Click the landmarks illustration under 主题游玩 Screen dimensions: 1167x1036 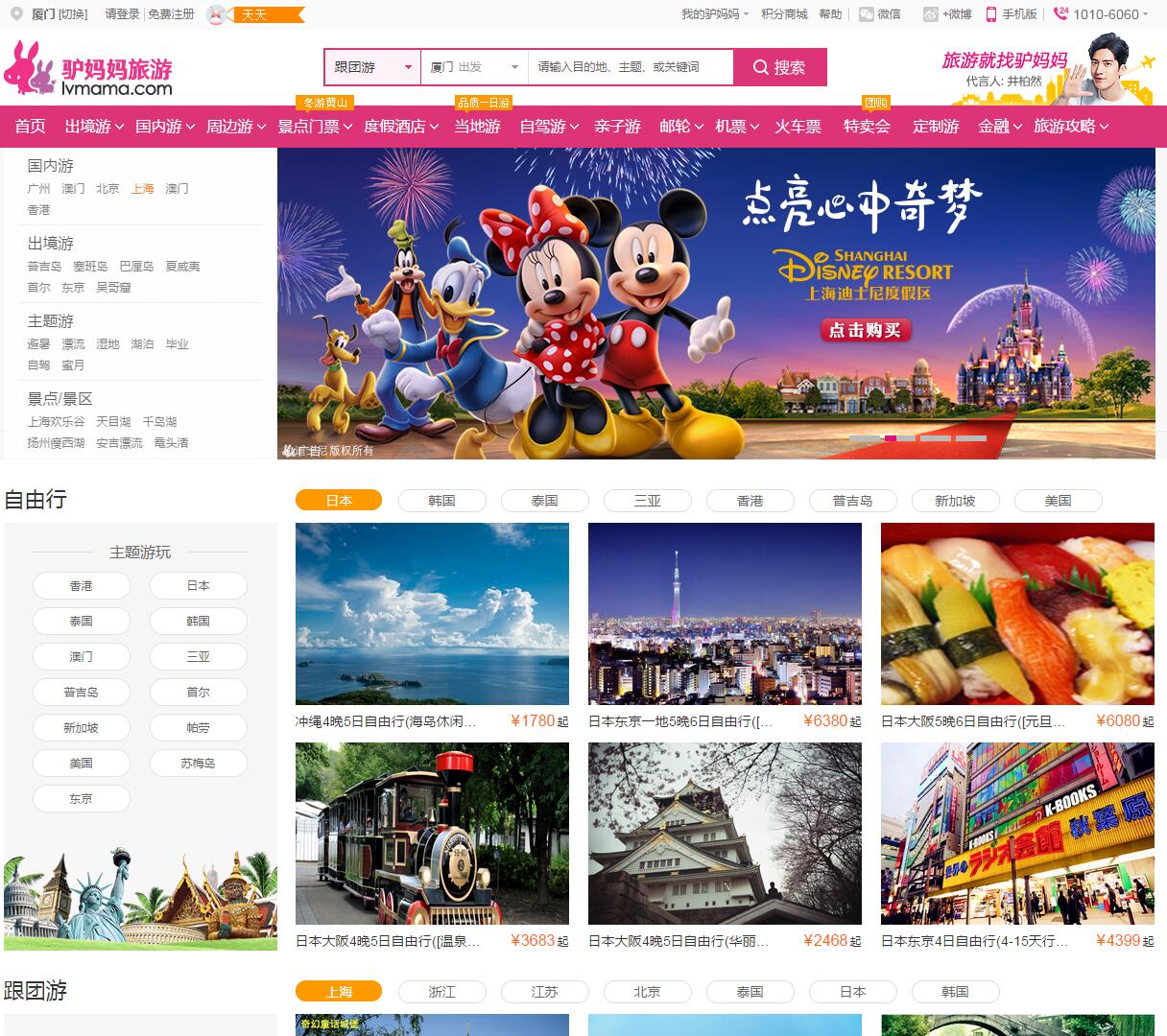tap(140, 898)
